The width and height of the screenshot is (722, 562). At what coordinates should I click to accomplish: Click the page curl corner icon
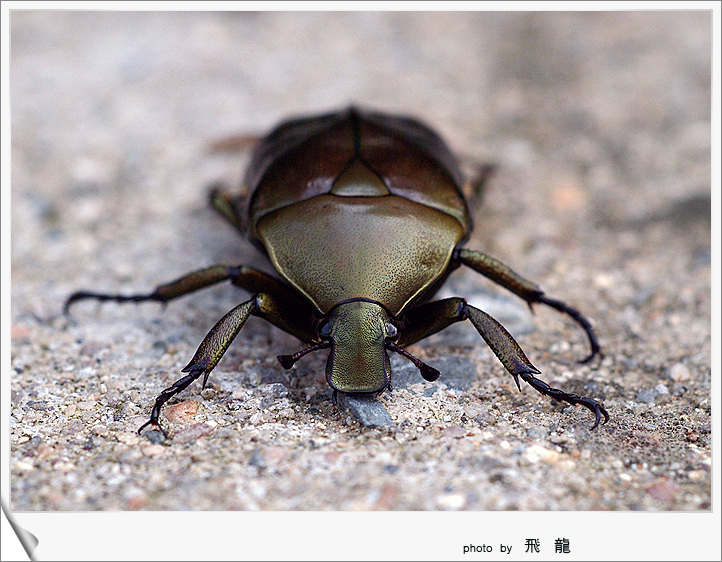[x=18, y=535]
